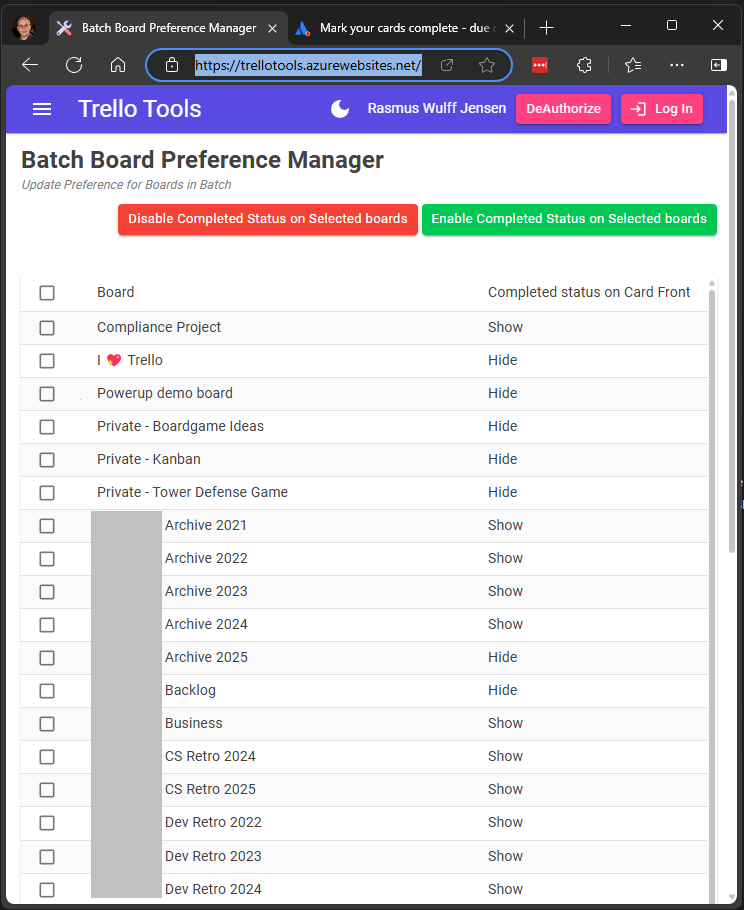Image resolution: width=744 pixels, height=910 pixels.
Task: Open browser settings and more menu
Action: pyautogui.click(x=677, y=65)
